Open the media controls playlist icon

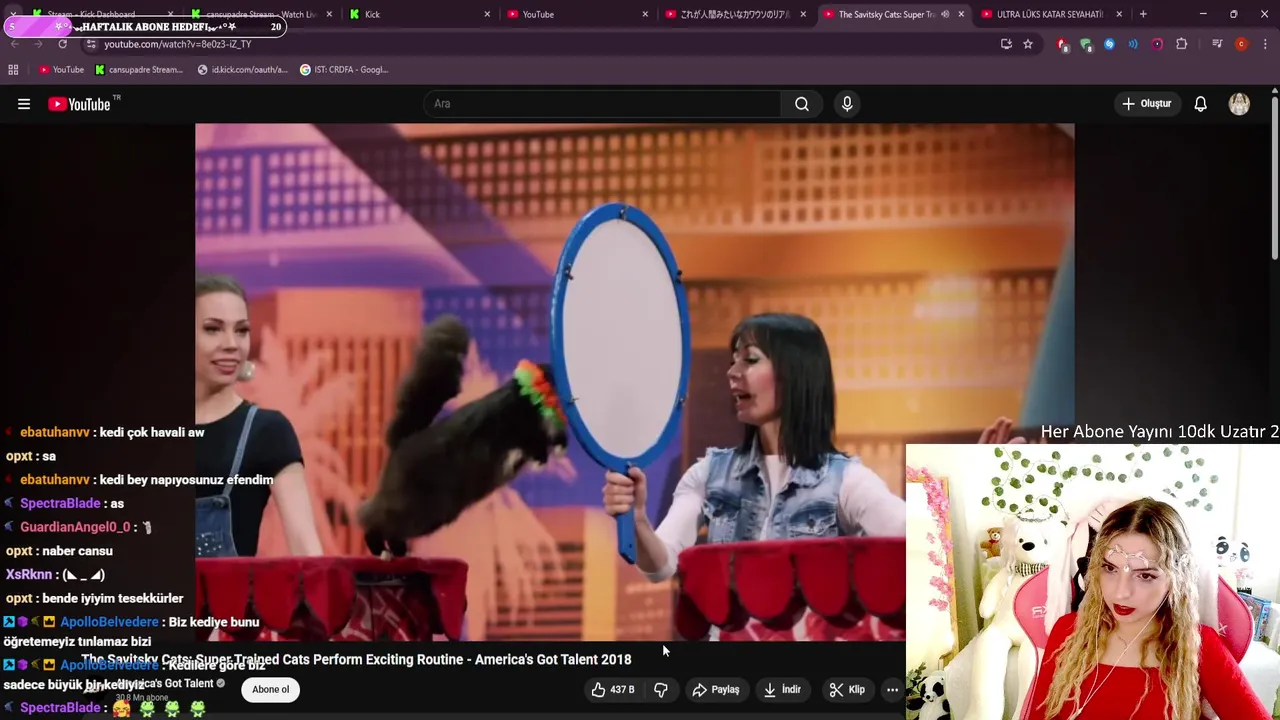click(x=1217, y=44)
